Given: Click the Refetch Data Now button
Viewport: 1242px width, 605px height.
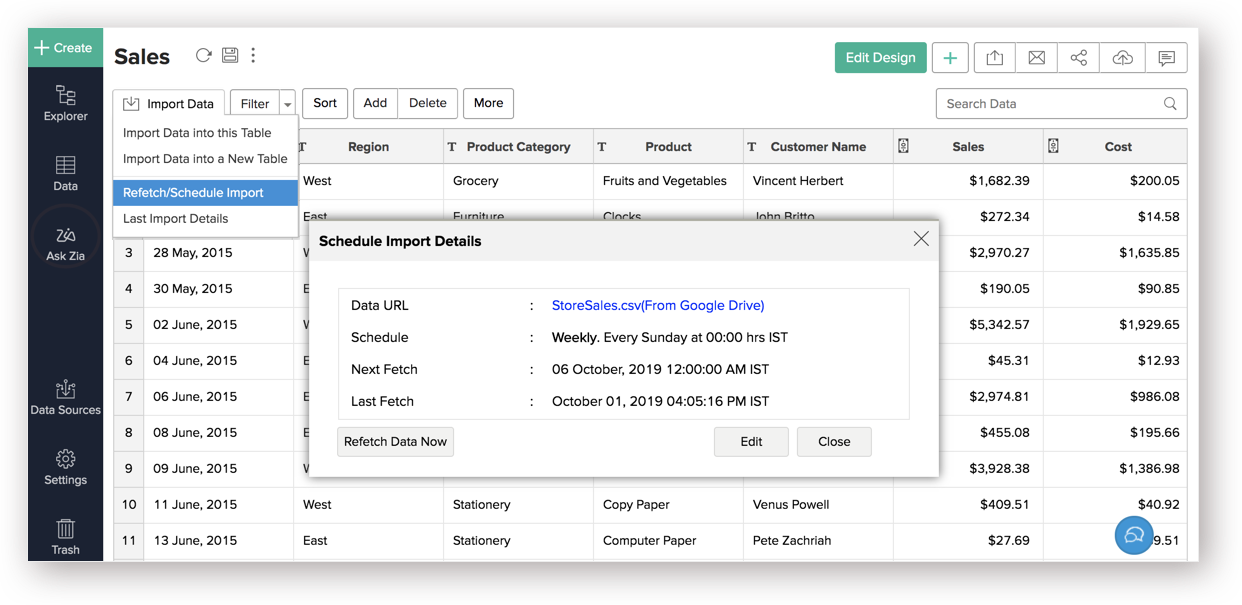Looking at the screenshot, I should coord(395,442).
